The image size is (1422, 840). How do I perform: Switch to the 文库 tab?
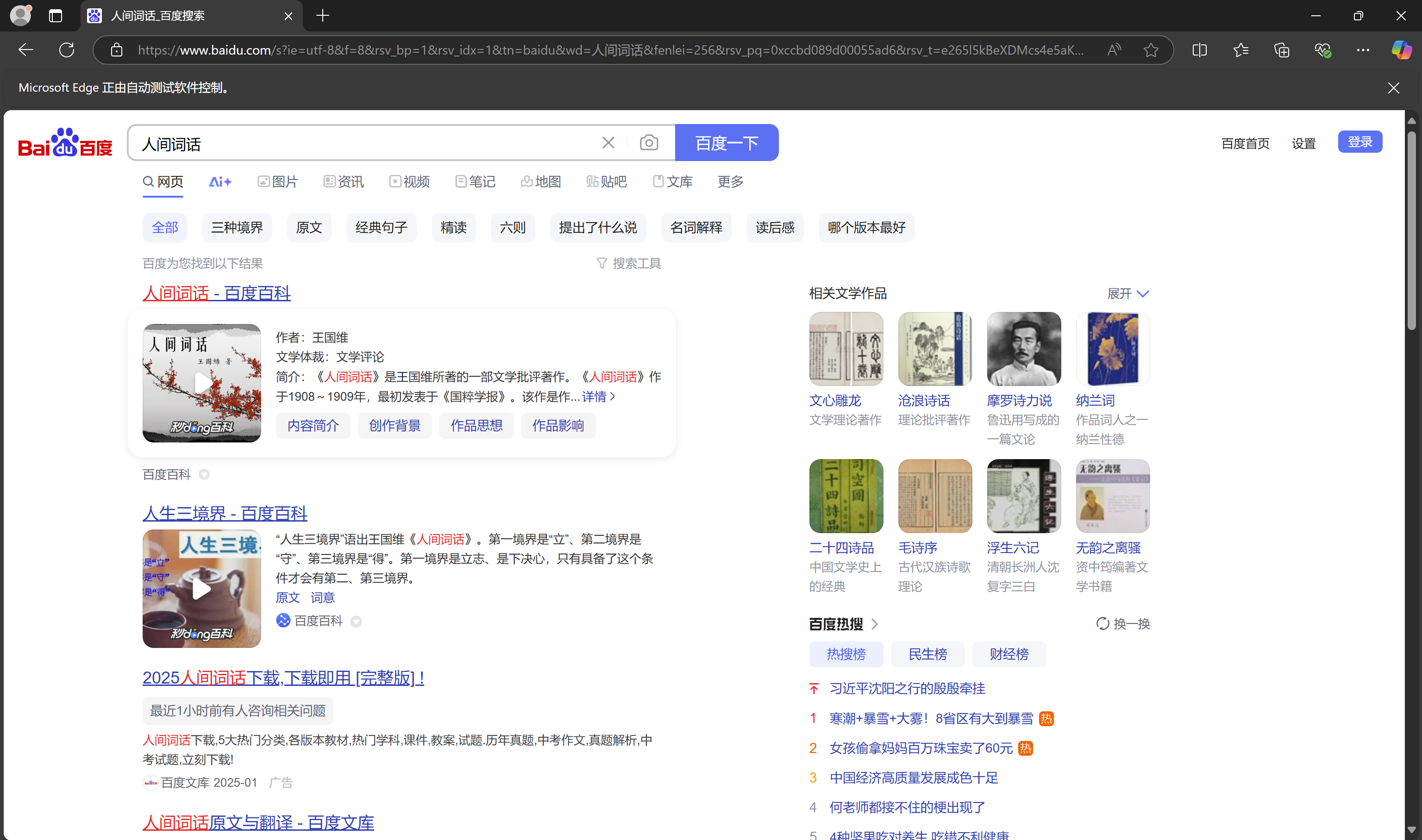[x=672, y=182]
